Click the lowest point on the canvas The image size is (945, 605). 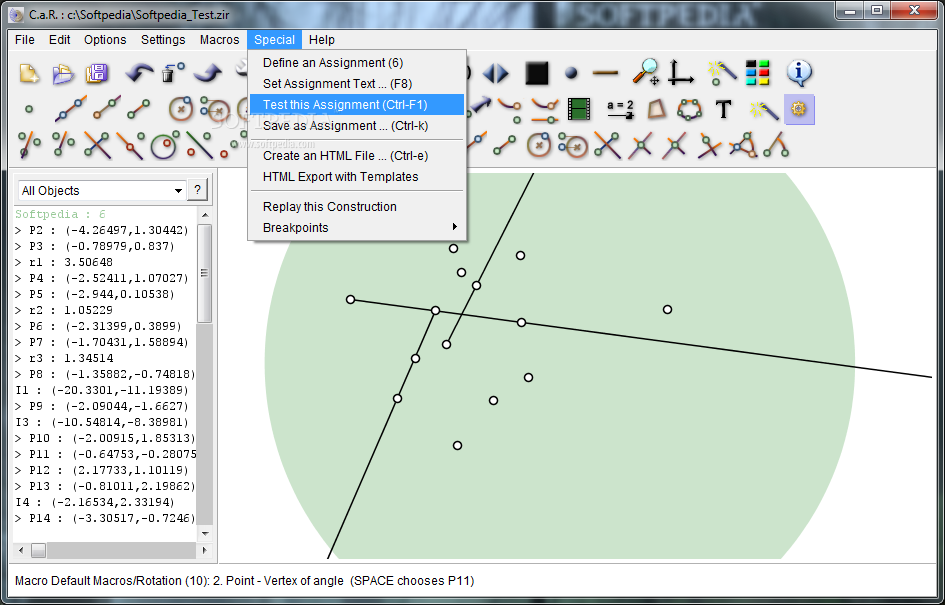(x=457, y=446)
